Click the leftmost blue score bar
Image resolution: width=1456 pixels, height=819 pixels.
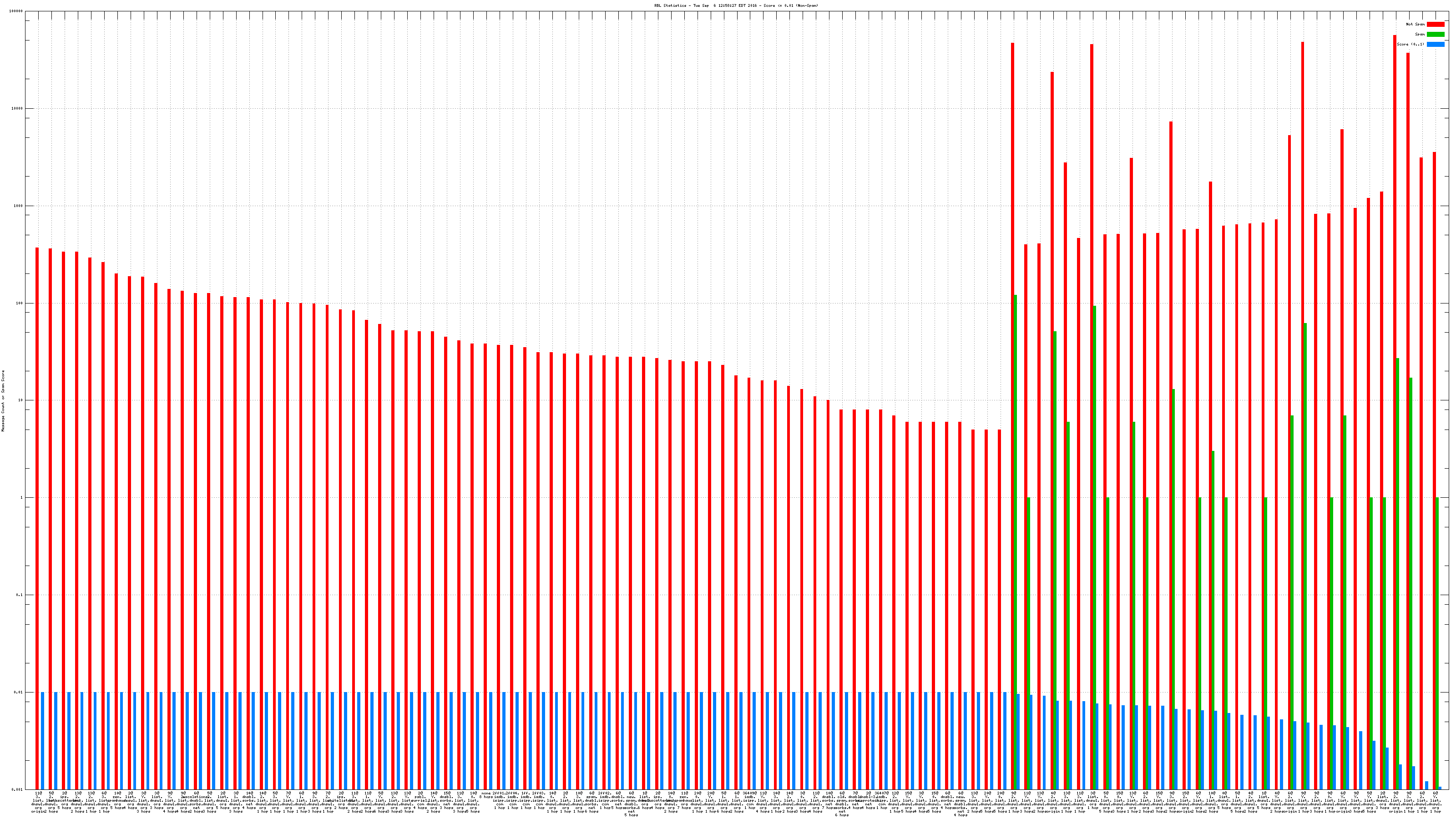click(x=42, y=740)
